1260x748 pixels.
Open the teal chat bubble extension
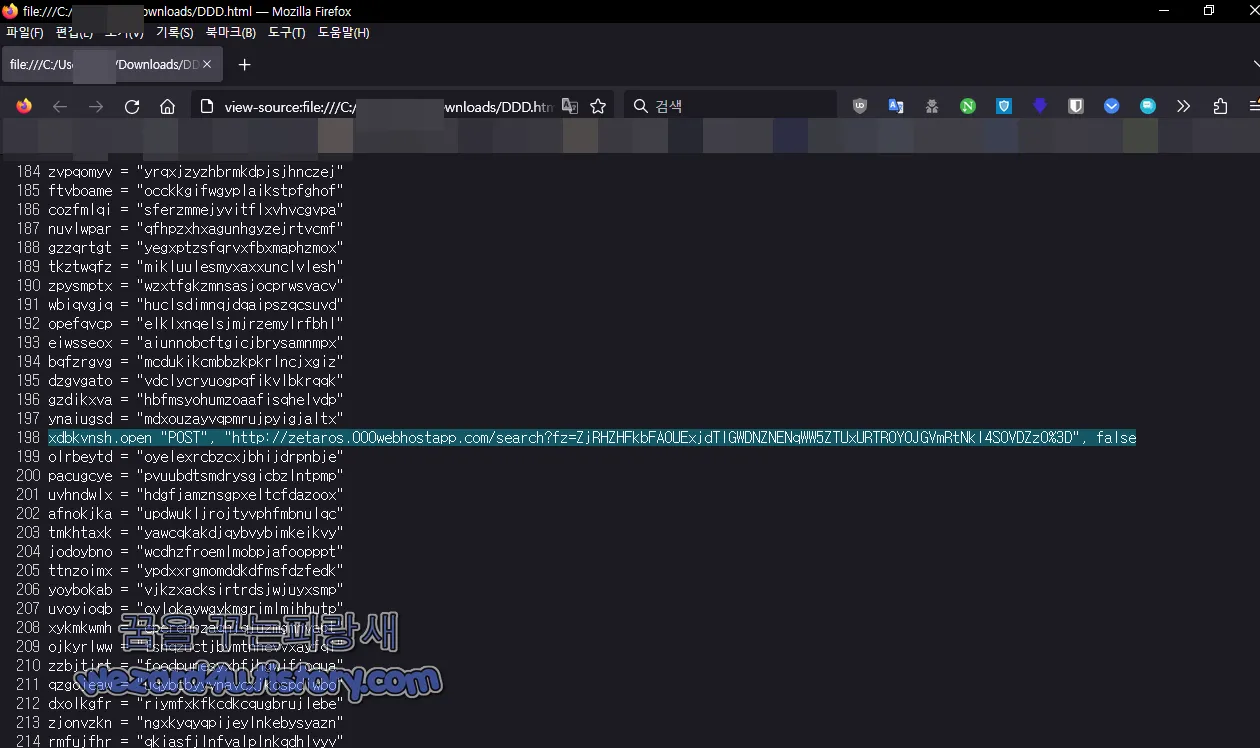[1148, 106]
